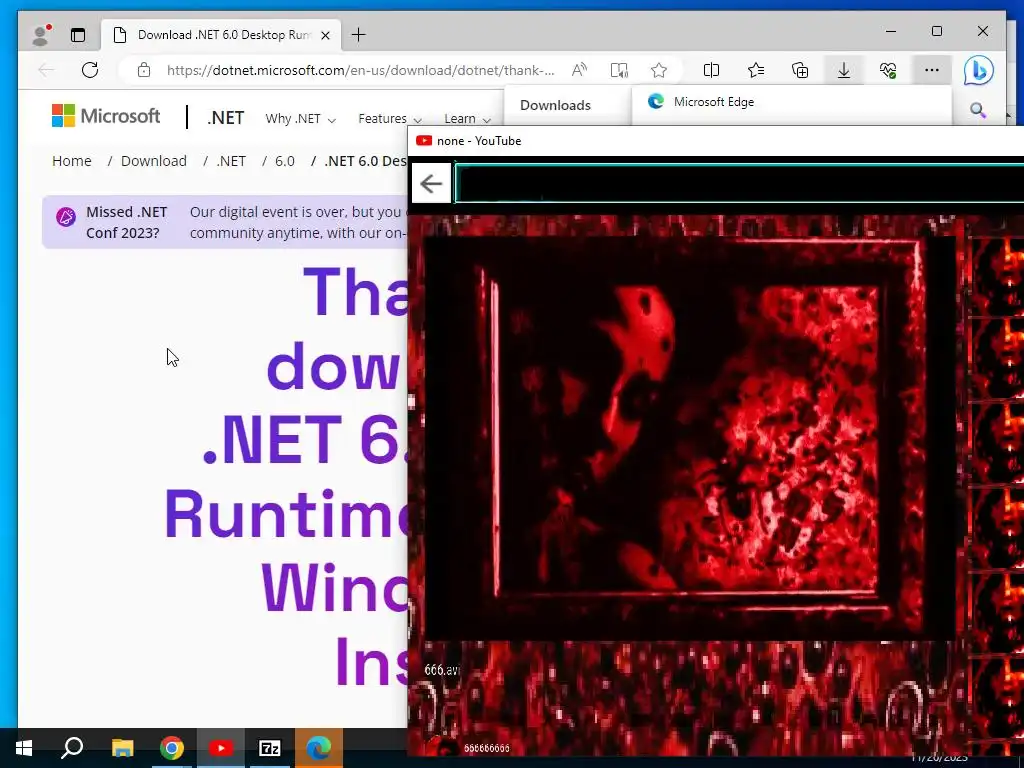The height and width of the screenshot is (768, 1024).
Task: Click the Downloads panel heading
Action: [555, 105]
